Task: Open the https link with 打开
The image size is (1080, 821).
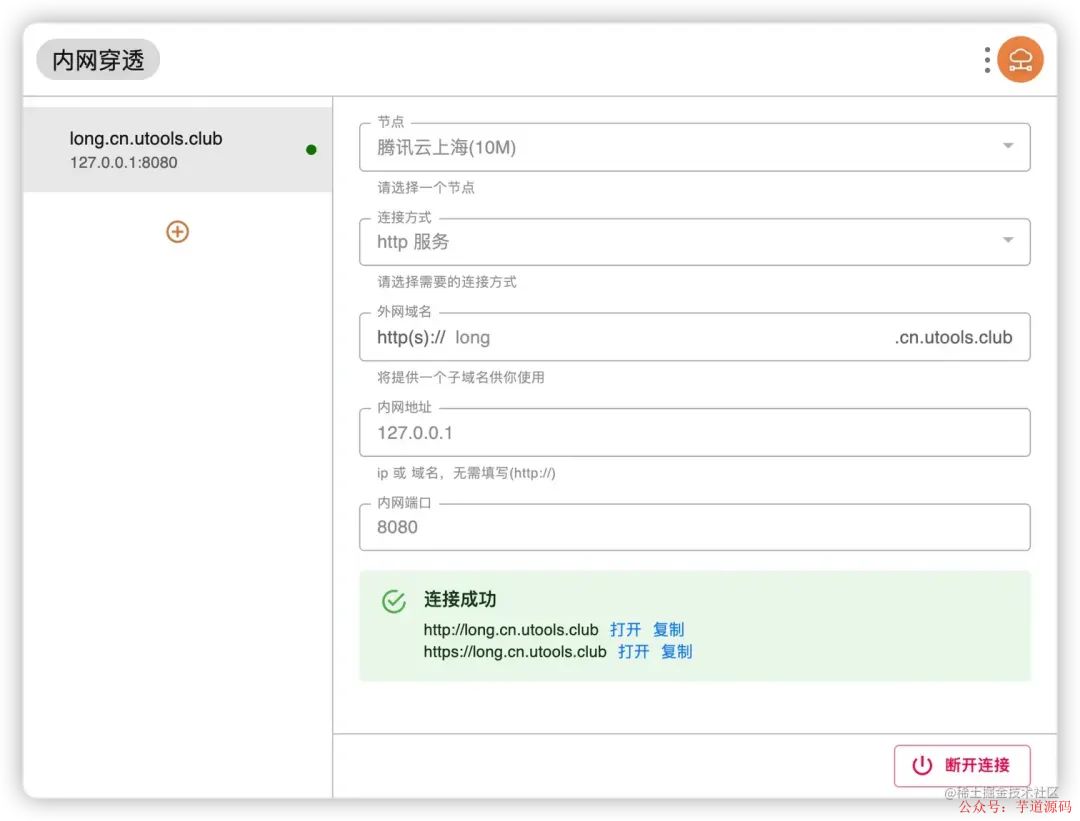Action: [x=634, y=652]
